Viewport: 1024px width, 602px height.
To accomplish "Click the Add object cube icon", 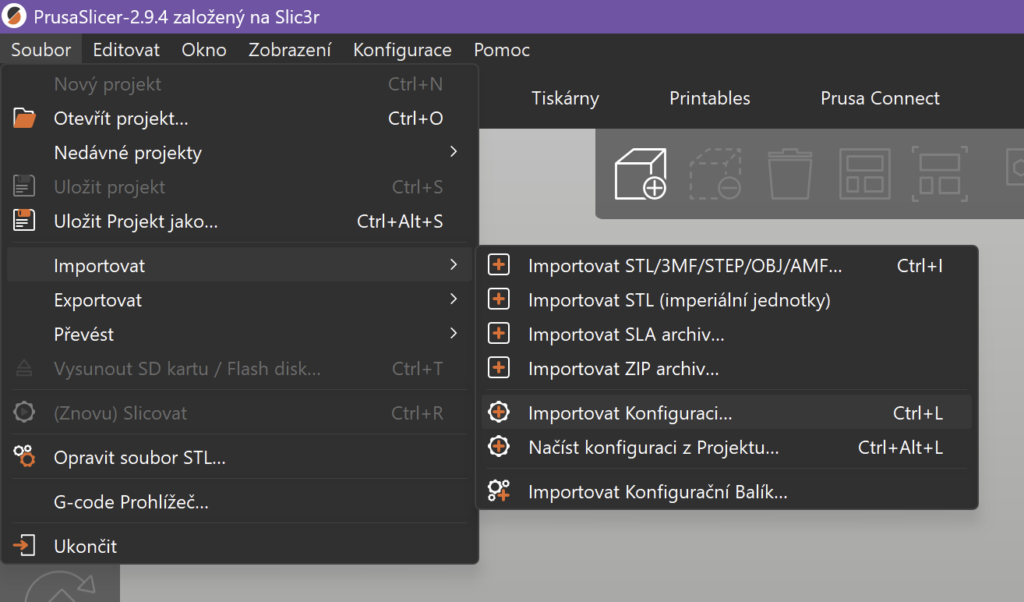I will point(640,173).
